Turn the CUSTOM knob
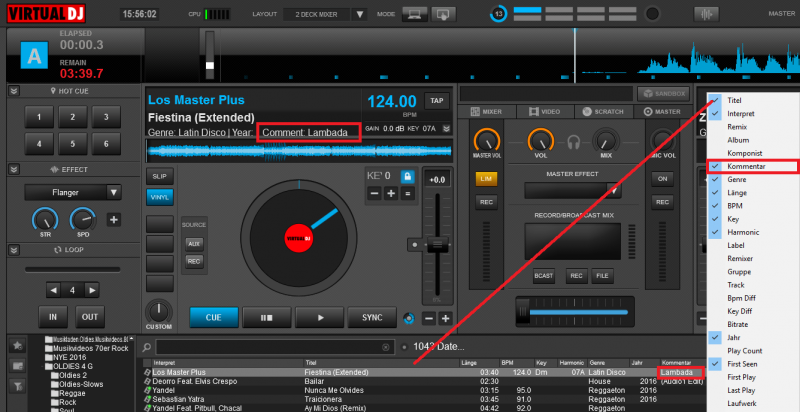The image size is (800, 412). click(x=159, y=311)
